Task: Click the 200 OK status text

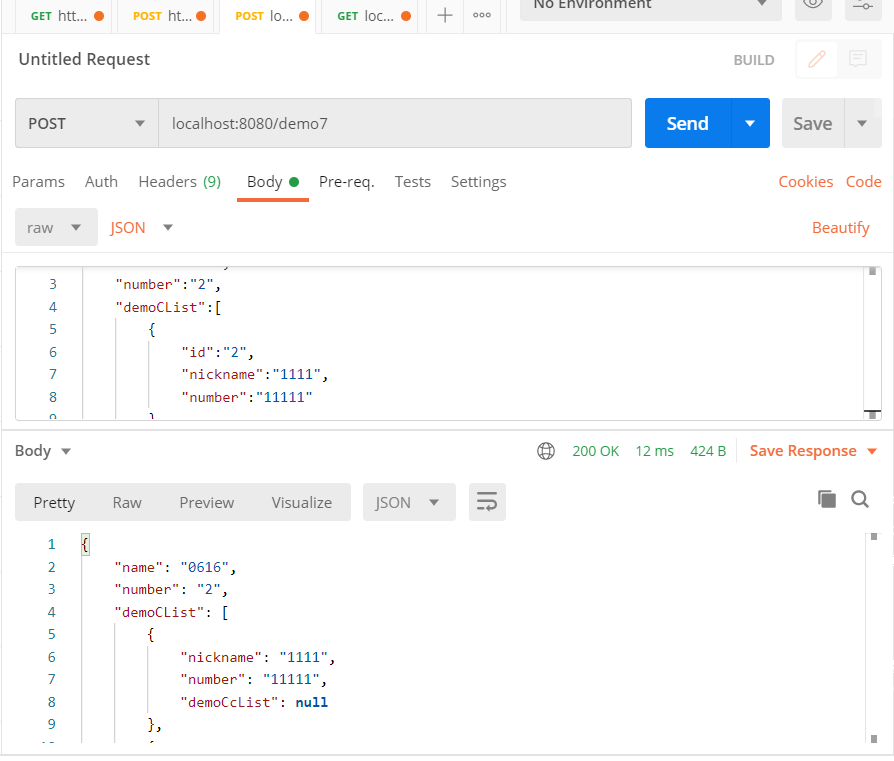Action: (595, 451)
